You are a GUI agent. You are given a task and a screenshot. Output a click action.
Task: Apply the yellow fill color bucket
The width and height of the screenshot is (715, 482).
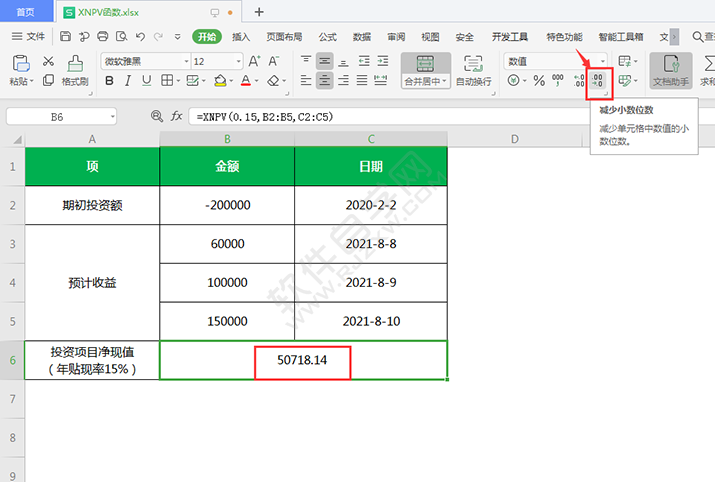[x=220, y=81]
